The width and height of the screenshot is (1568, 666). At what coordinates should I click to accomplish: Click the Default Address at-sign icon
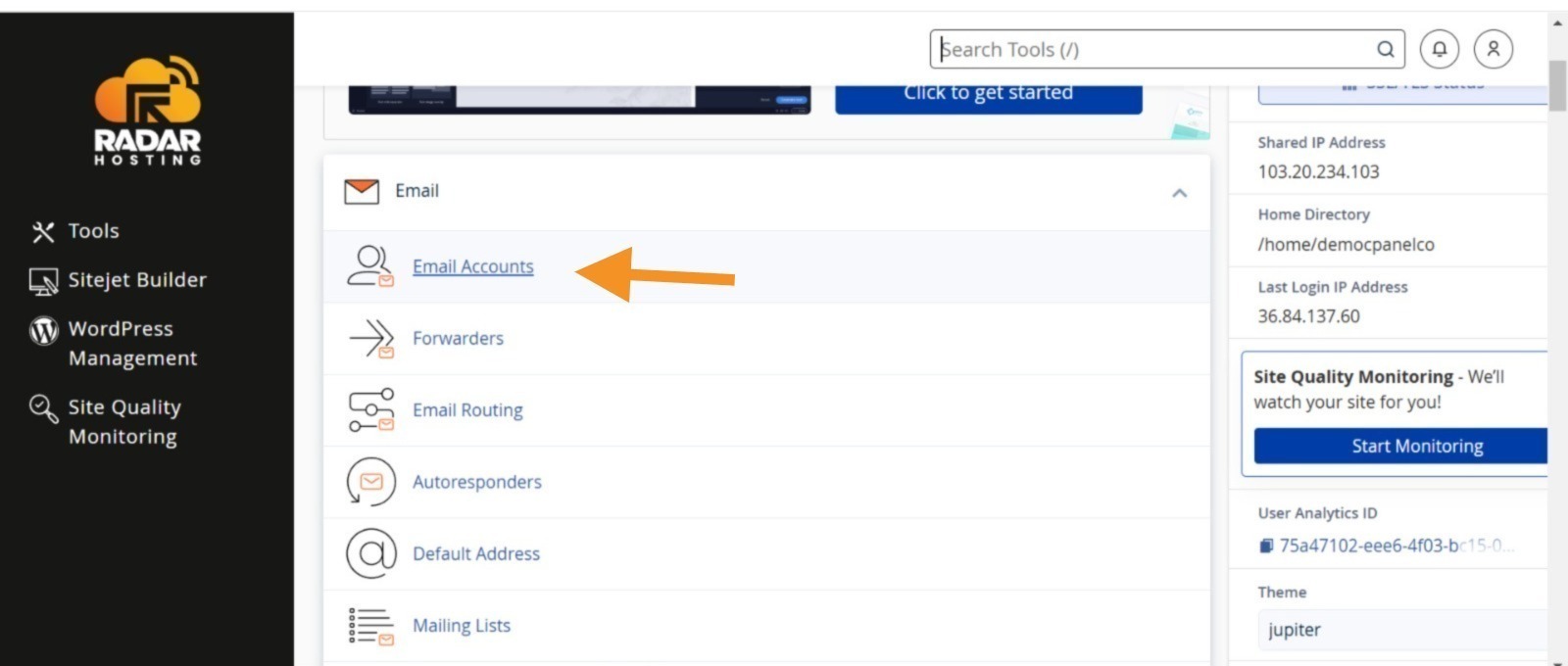coord(371,553)
